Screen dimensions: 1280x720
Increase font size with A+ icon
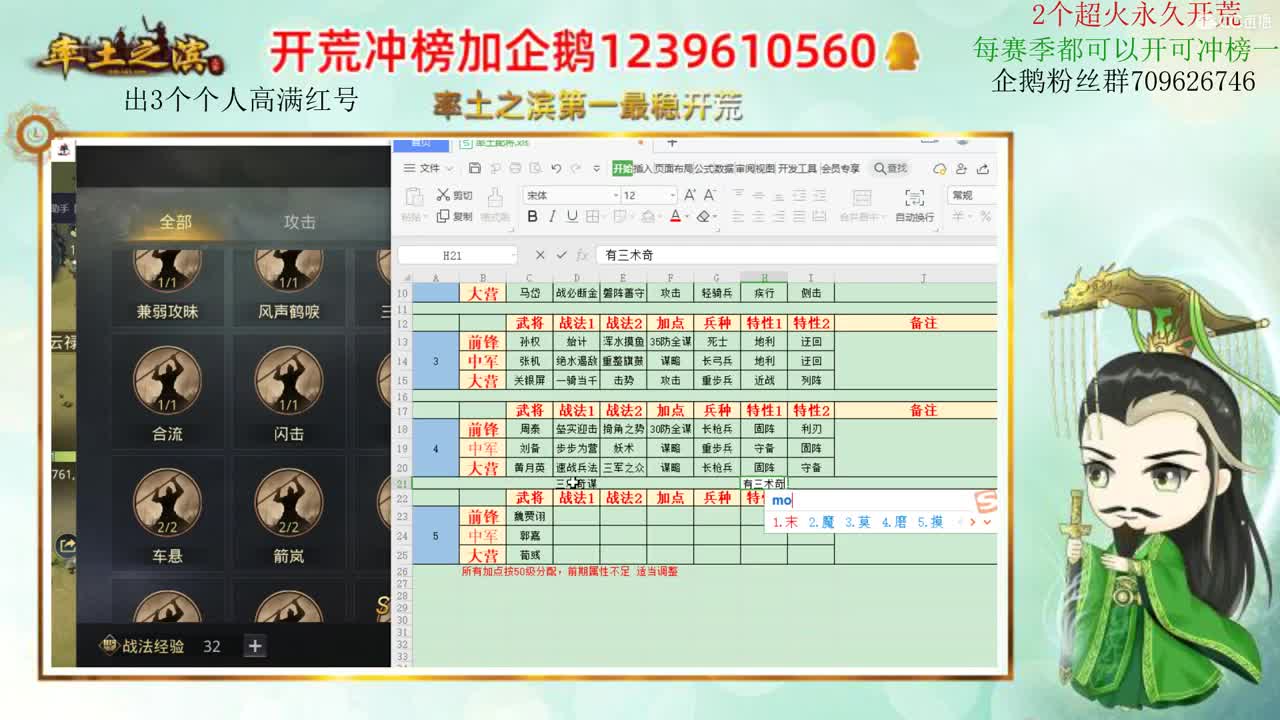pyautogui.click(x=689, y=195)
